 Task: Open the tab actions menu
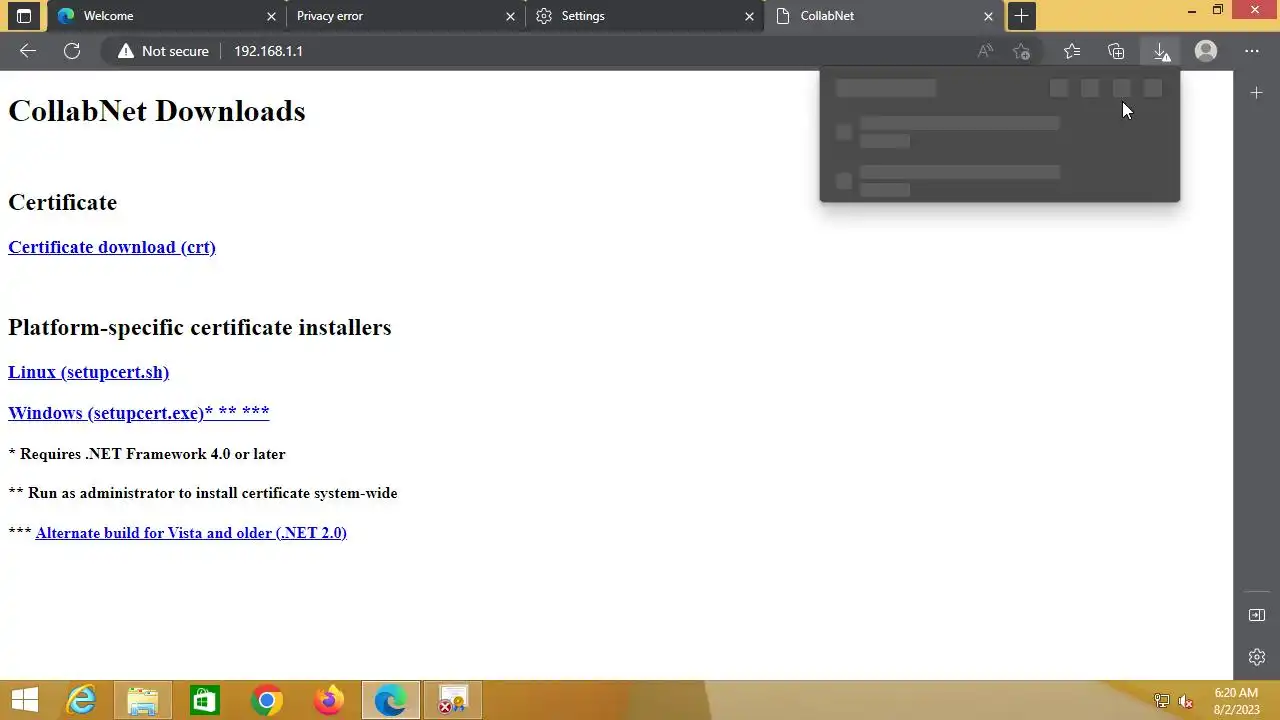point(24,16)
